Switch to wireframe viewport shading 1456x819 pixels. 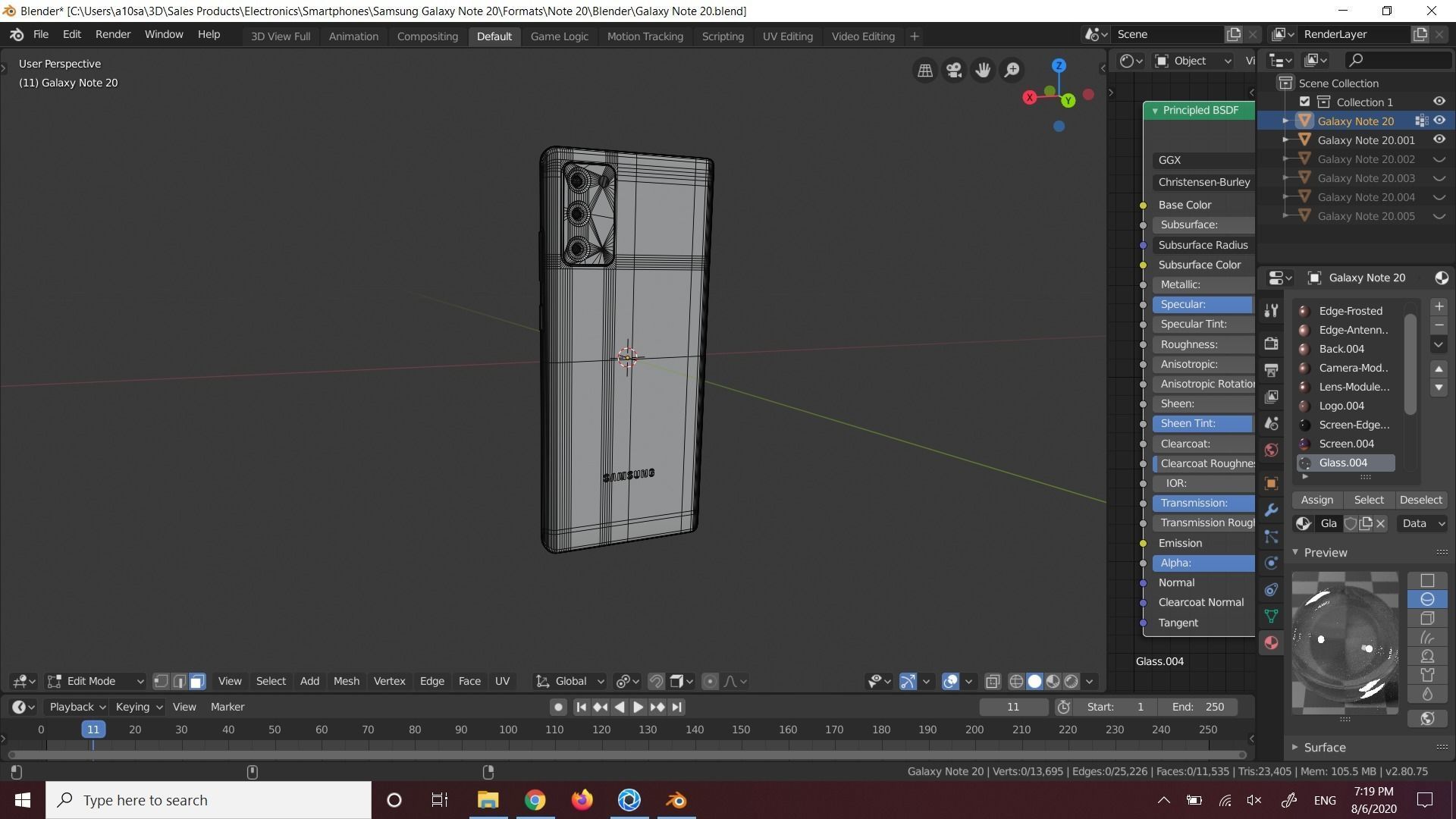pos(1016,681)
